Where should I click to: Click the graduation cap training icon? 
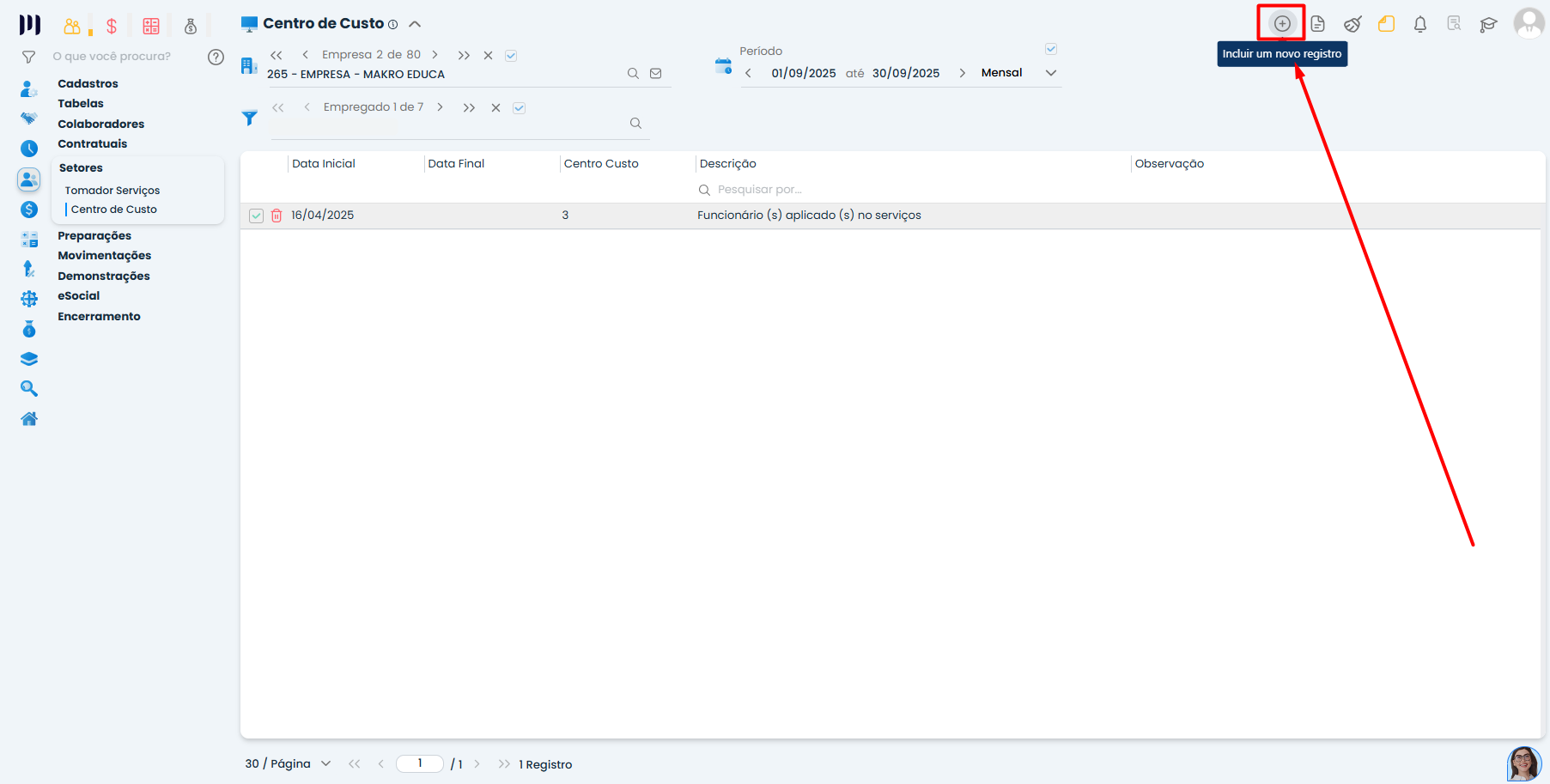(x=1488, y=24)
